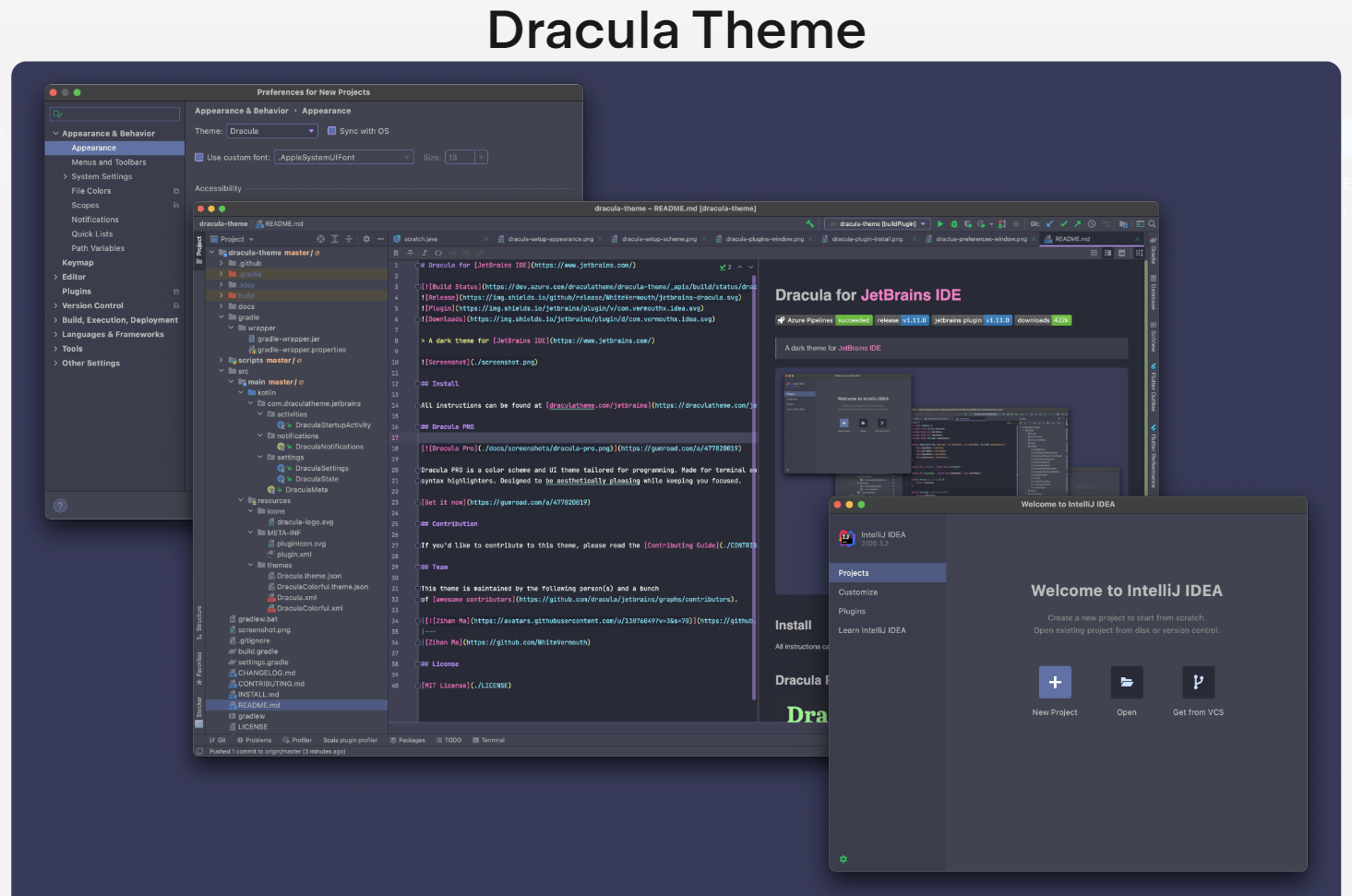1352x896 pixels.
Task: Run with Coverage in IDE toolbar
Action: pos(968,224)
